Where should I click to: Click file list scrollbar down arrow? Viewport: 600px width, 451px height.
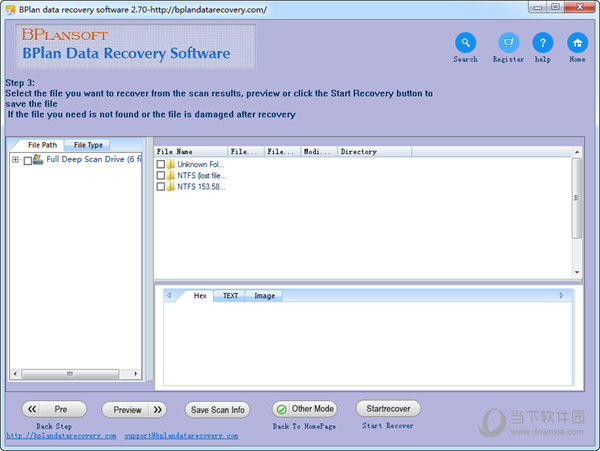577,272
